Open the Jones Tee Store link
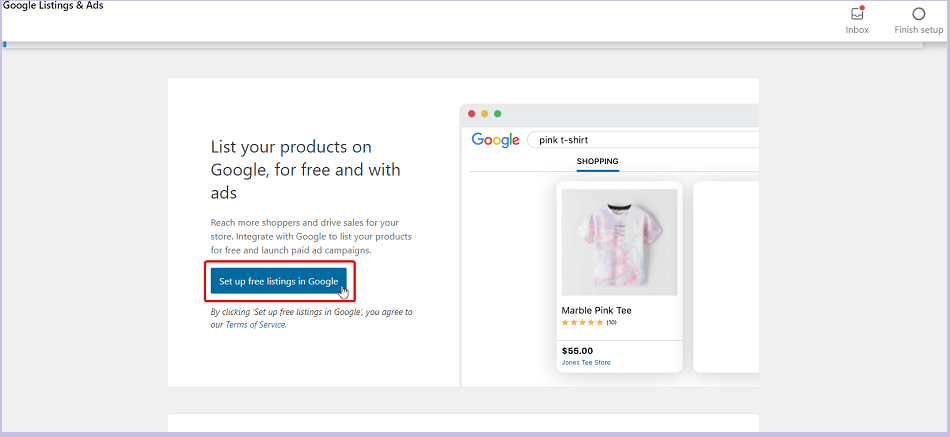This screenshot has width=950, height=437. [x=586, y=362]
